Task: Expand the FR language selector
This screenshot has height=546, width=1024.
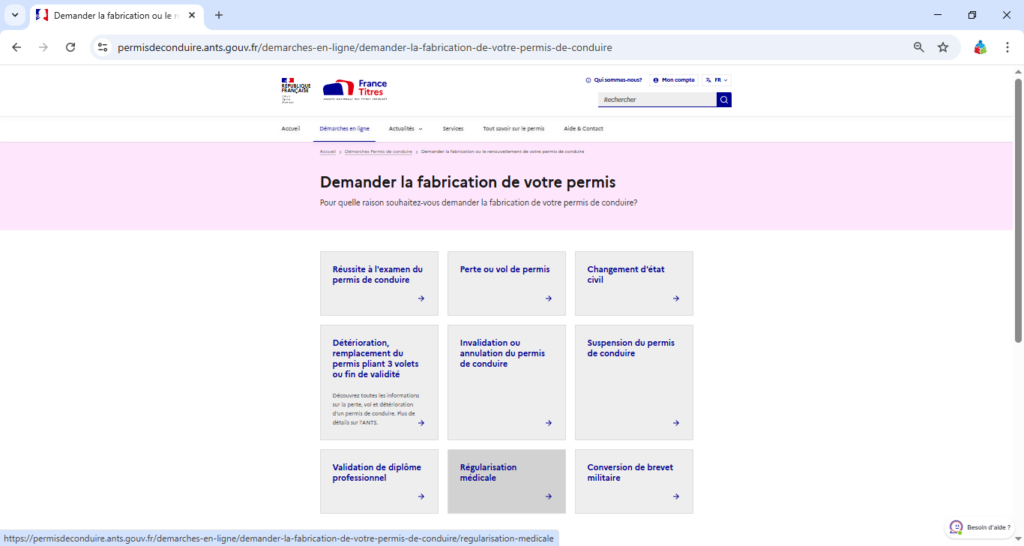Action: point(717,80)
